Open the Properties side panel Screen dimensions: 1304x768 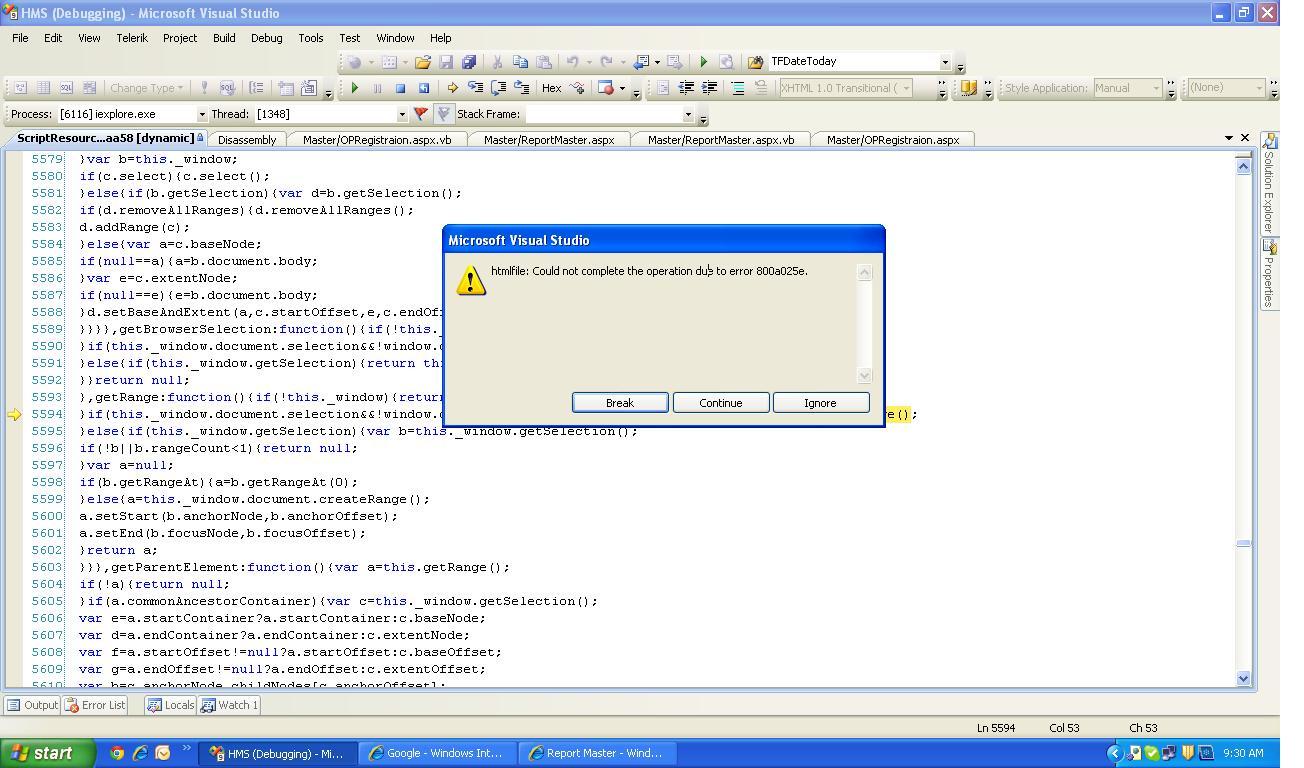(1270, 274)
